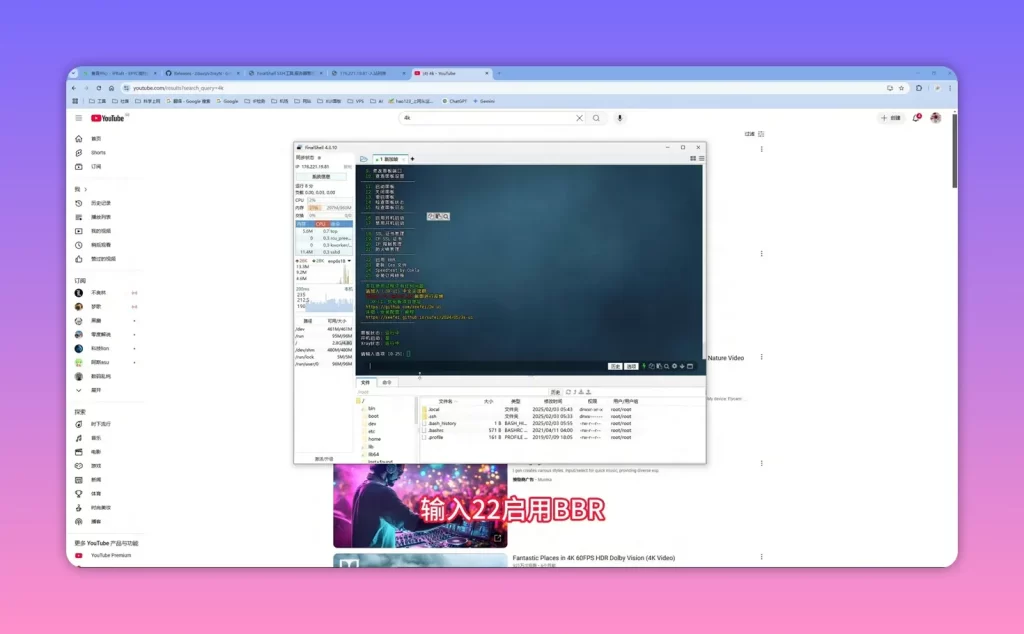Viewport: 1024px width, 634px height.
Task: Click the magnifier search icon in terminal toolbar
Action: tap(666, 366)
